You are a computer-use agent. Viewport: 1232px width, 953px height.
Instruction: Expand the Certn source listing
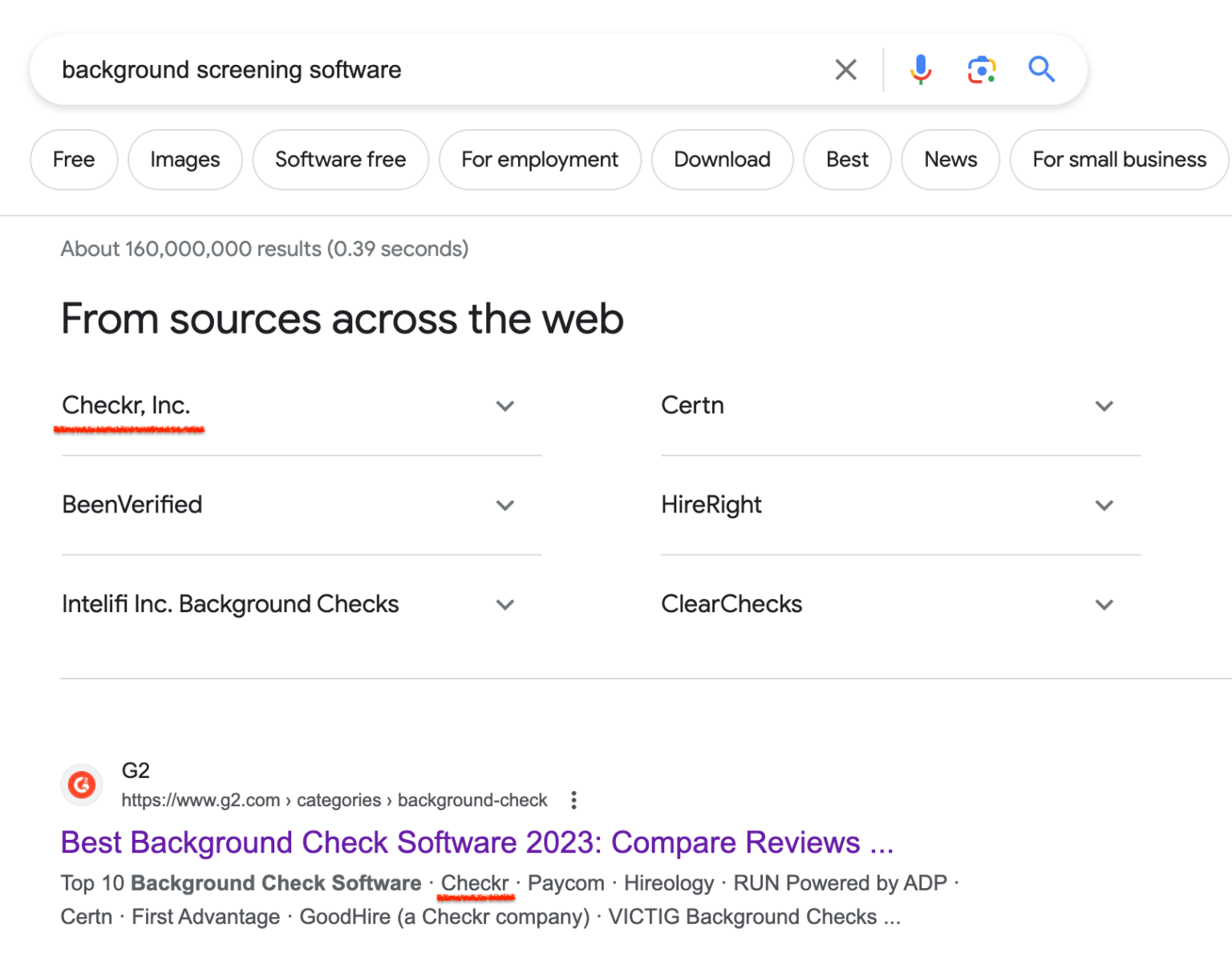point(1104,406)
